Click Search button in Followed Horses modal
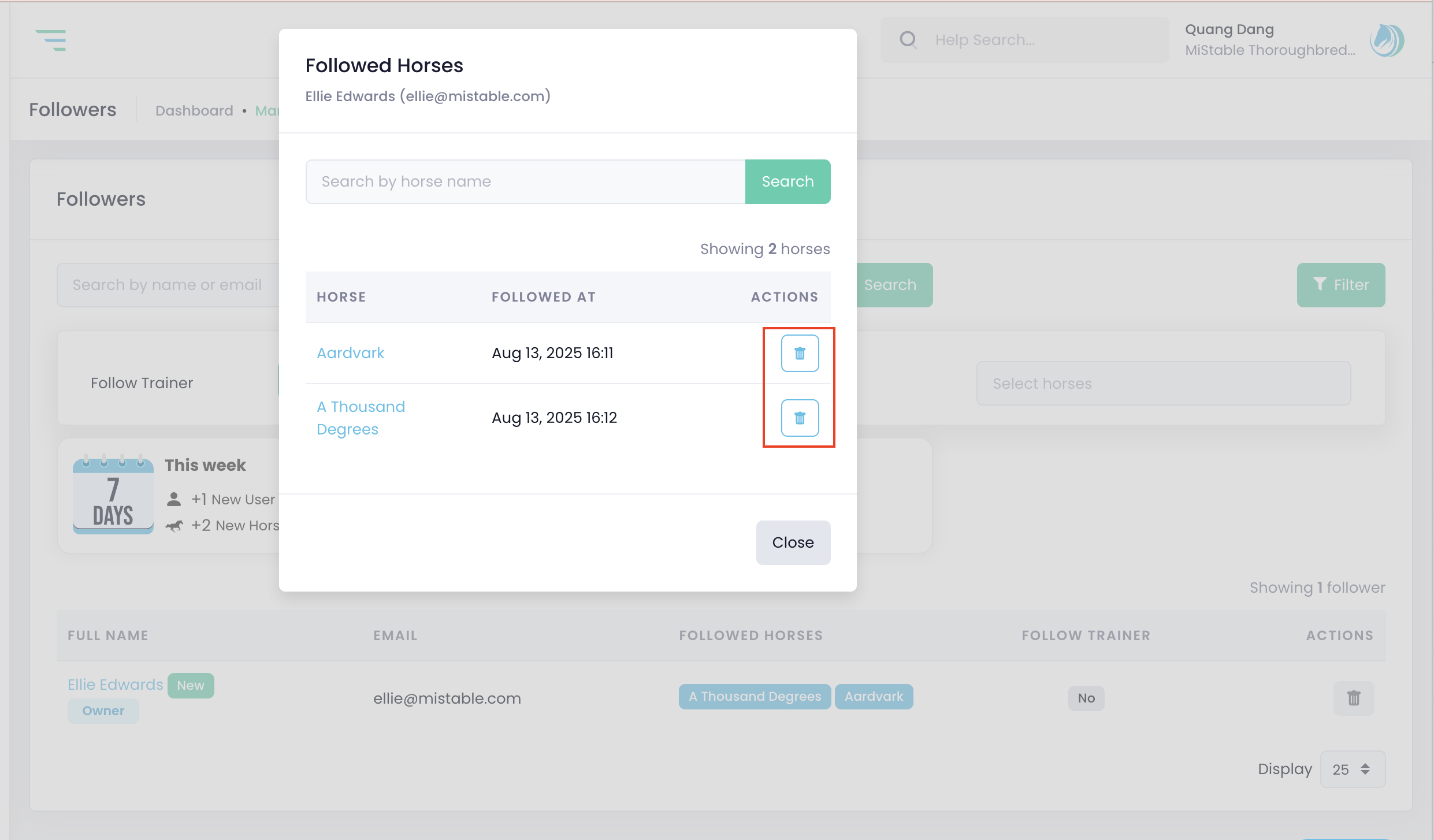This screenshot has height=840, width=1434. [x=787, y=181]
